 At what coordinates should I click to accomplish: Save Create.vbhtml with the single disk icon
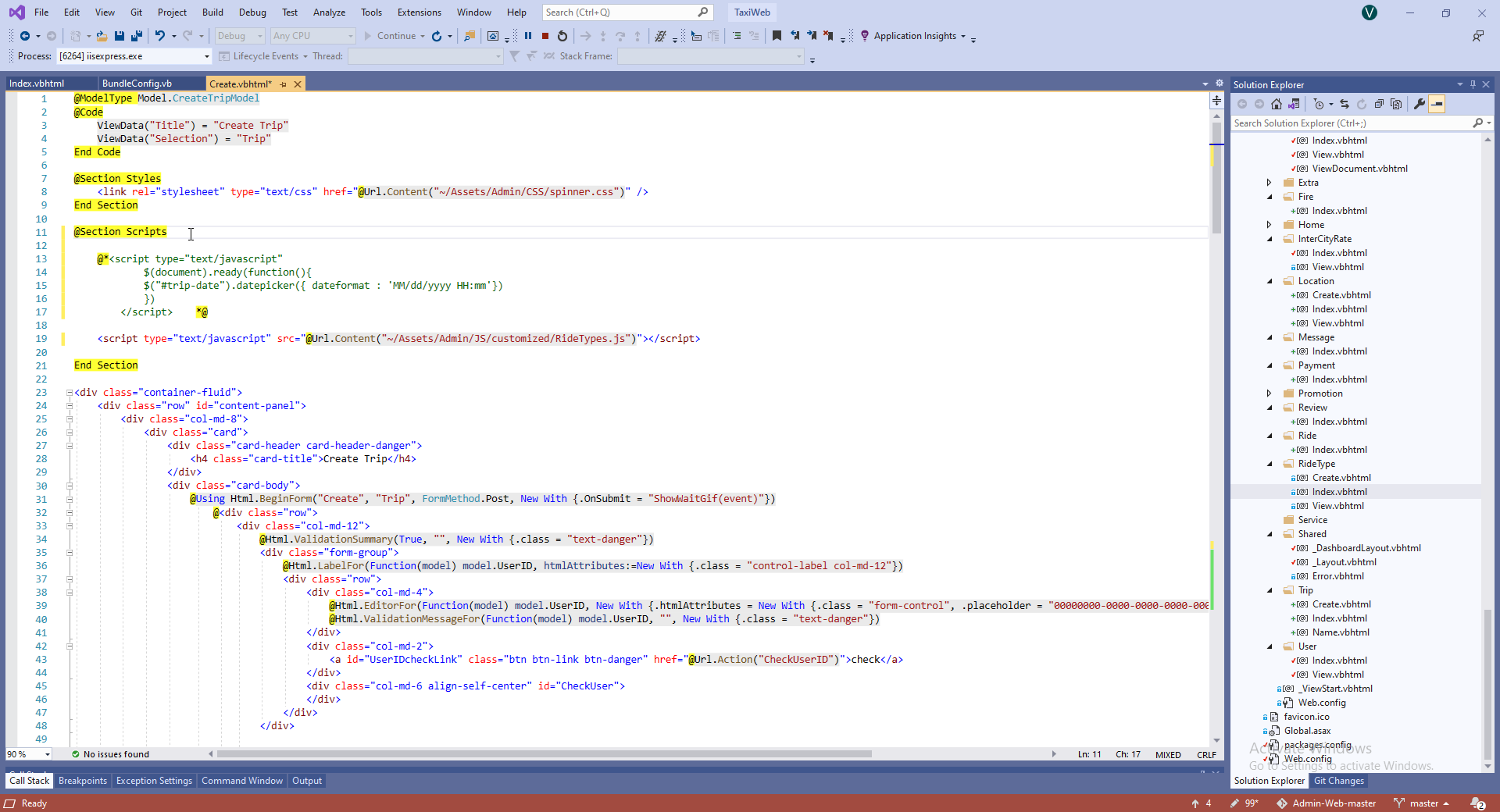click(120, 36)
